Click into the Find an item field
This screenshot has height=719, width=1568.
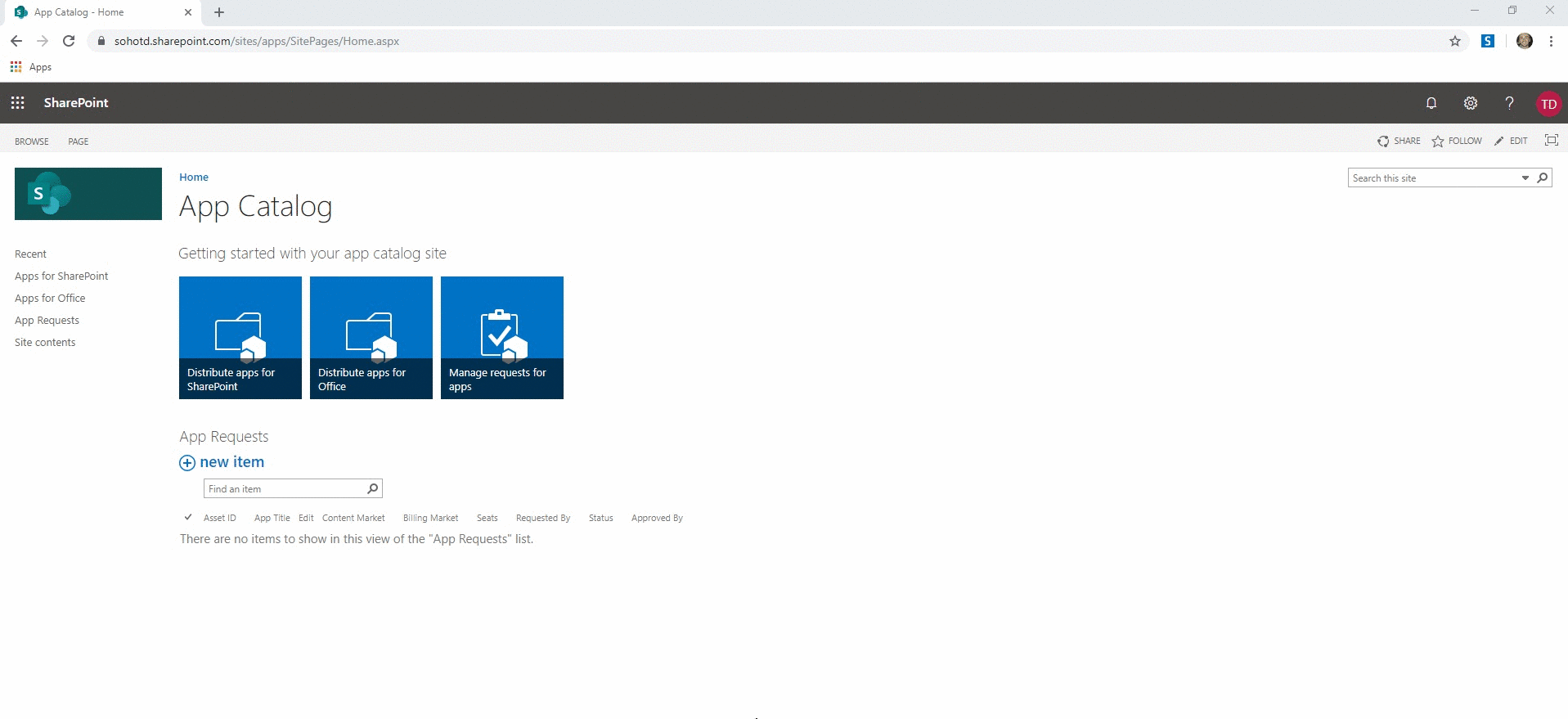coord(284,488)
